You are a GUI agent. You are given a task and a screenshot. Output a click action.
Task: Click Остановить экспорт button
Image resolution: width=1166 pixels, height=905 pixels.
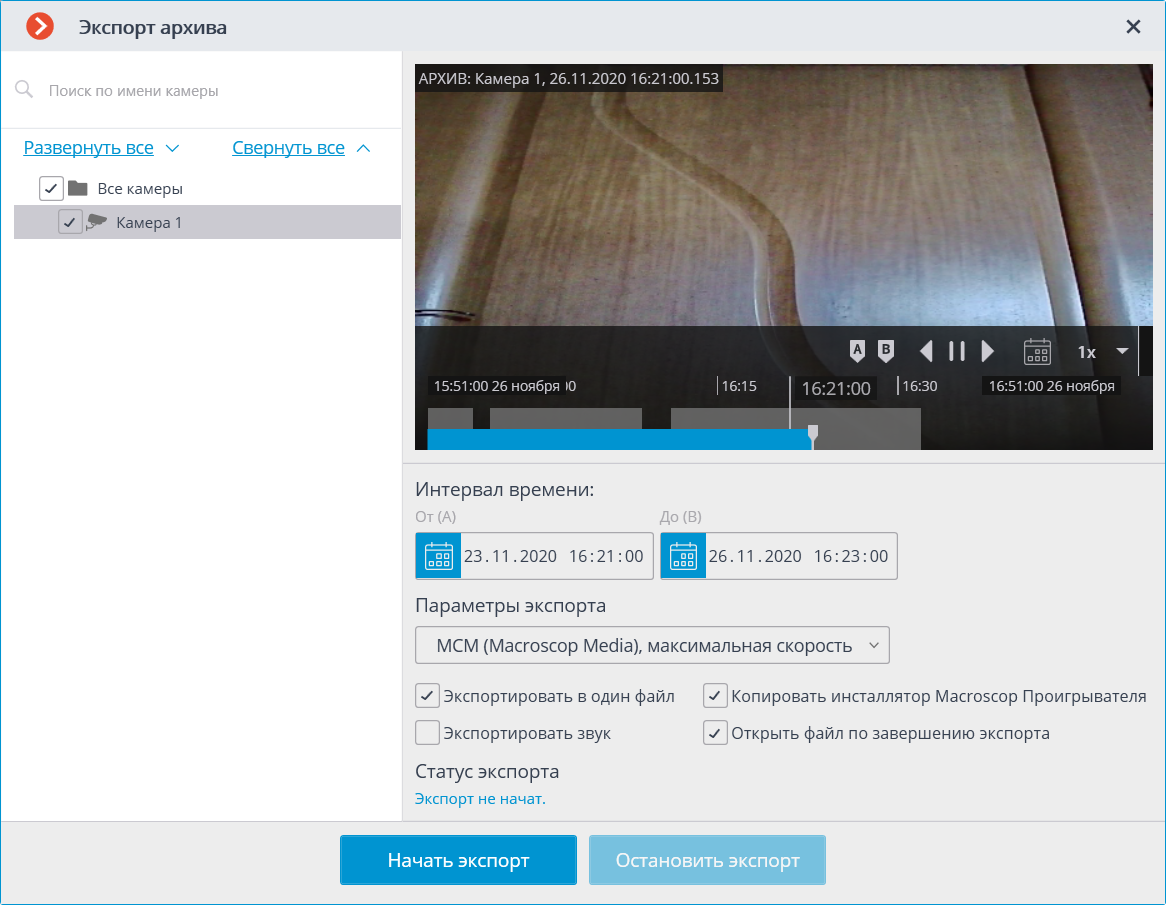tap(707, 860)
